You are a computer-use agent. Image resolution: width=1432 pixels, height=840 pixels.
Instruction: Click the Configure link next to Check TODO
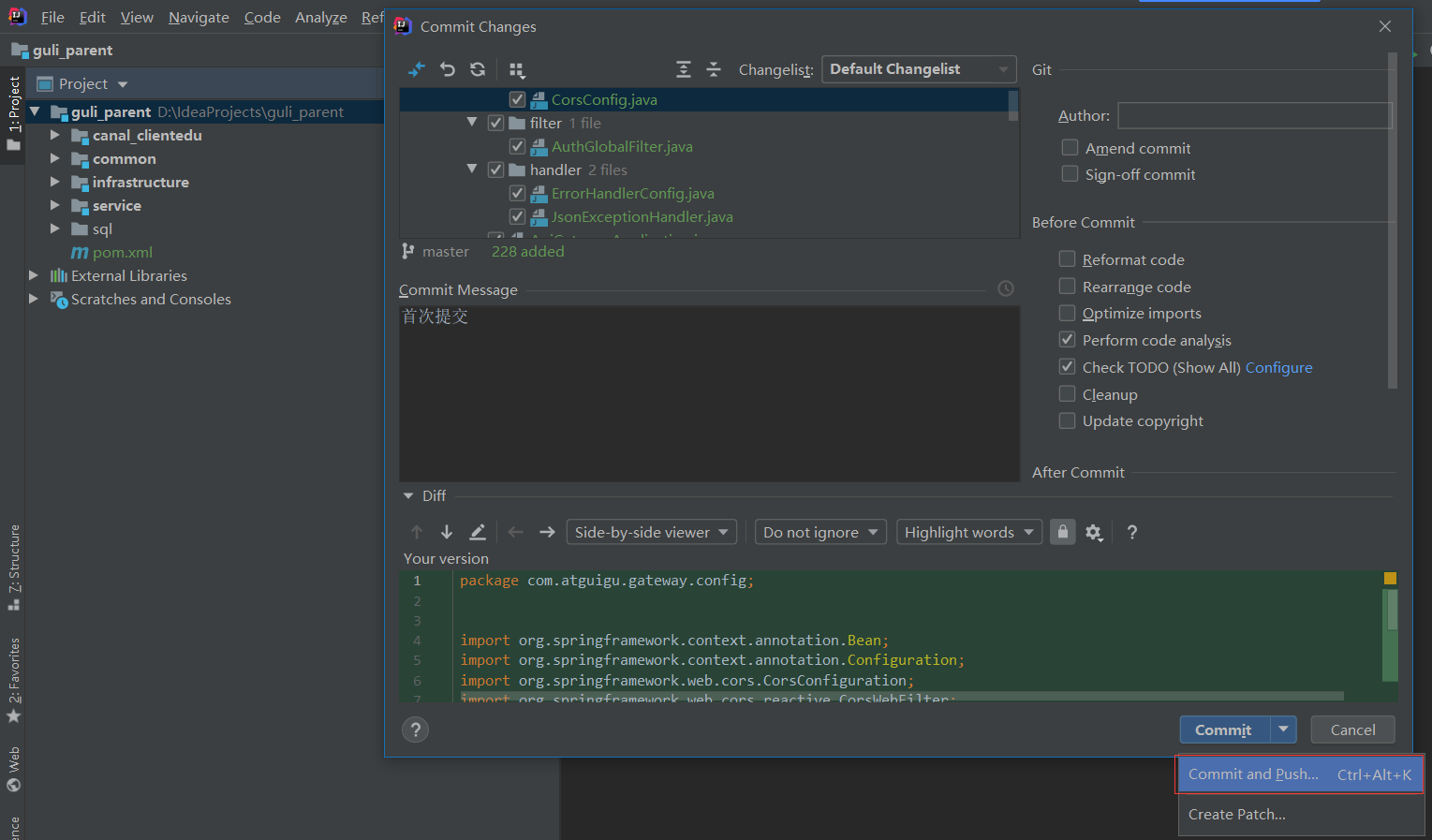click(1278, 368)
